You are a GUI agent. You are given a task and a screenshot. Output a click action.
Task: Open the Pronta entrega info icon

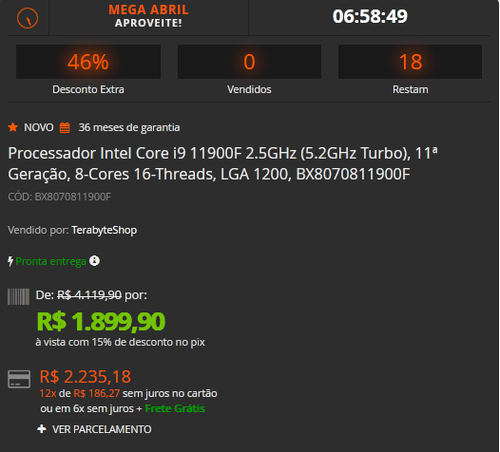(x=94, y=261)
